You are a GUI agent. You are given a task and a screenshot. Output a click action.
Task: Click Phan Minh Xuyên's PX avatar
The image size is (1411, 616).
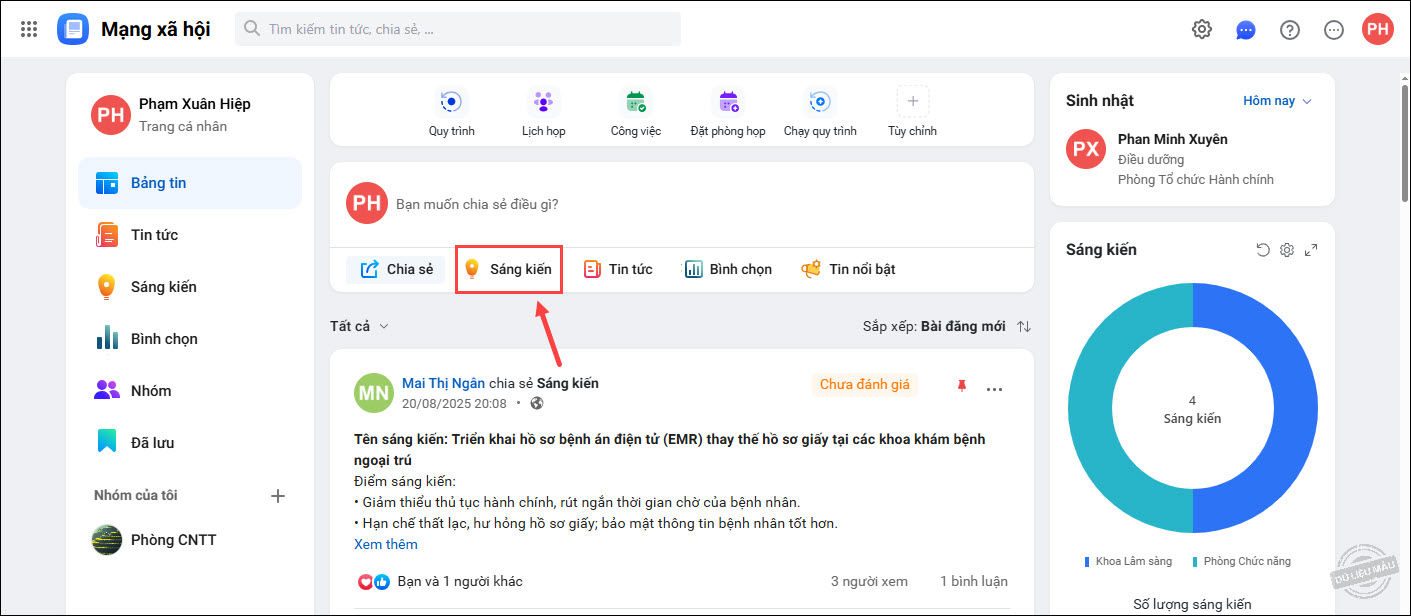click(1086, 149)
